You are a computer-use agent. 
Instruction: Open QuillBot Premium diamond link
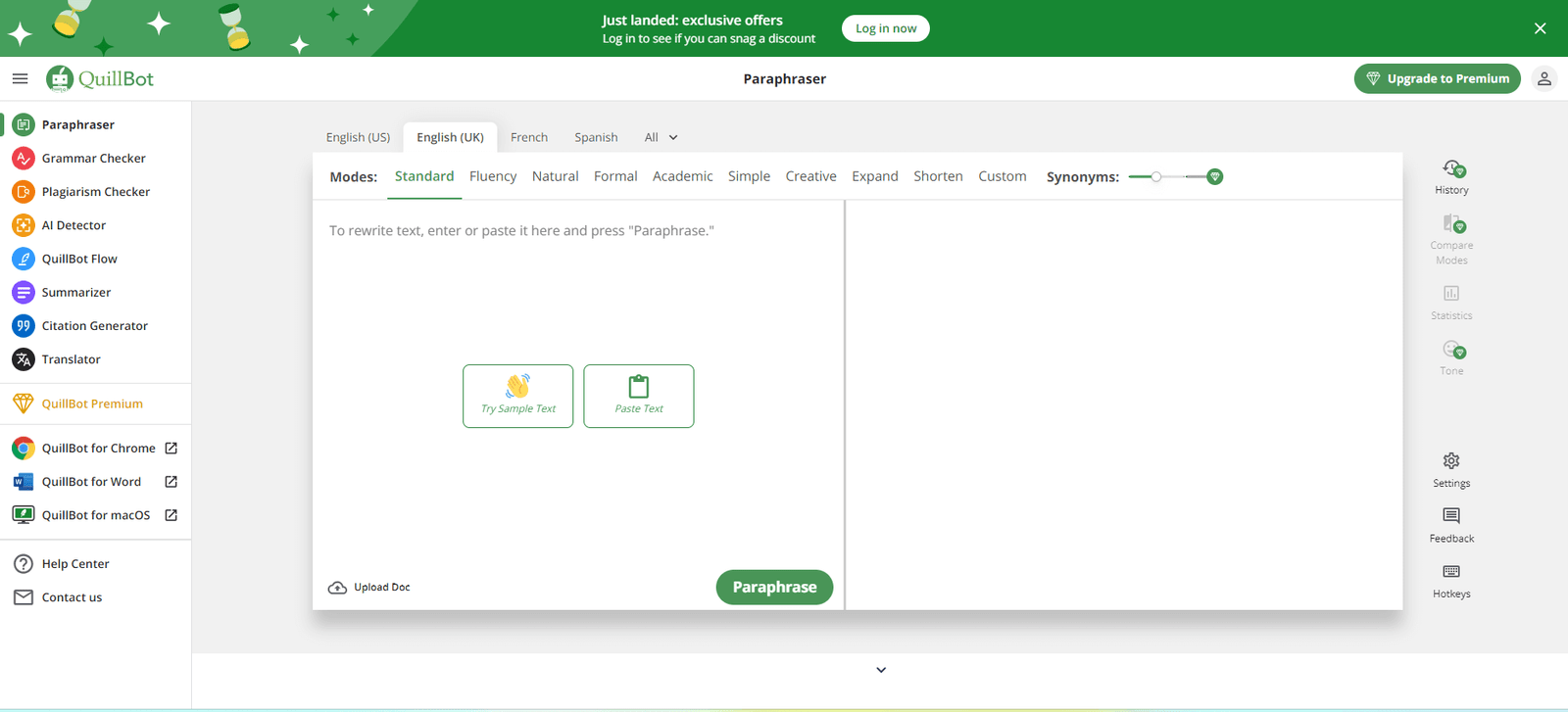pos(96,403)
